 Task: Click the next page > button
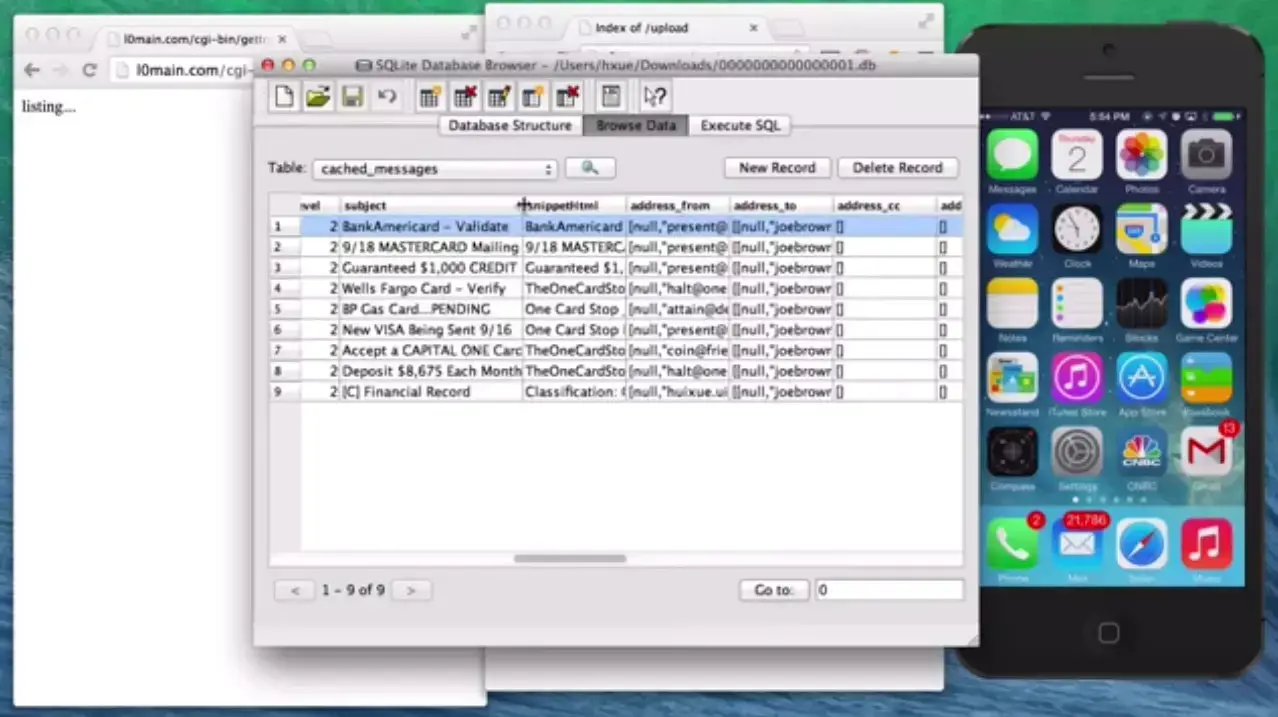pos(411,590)
